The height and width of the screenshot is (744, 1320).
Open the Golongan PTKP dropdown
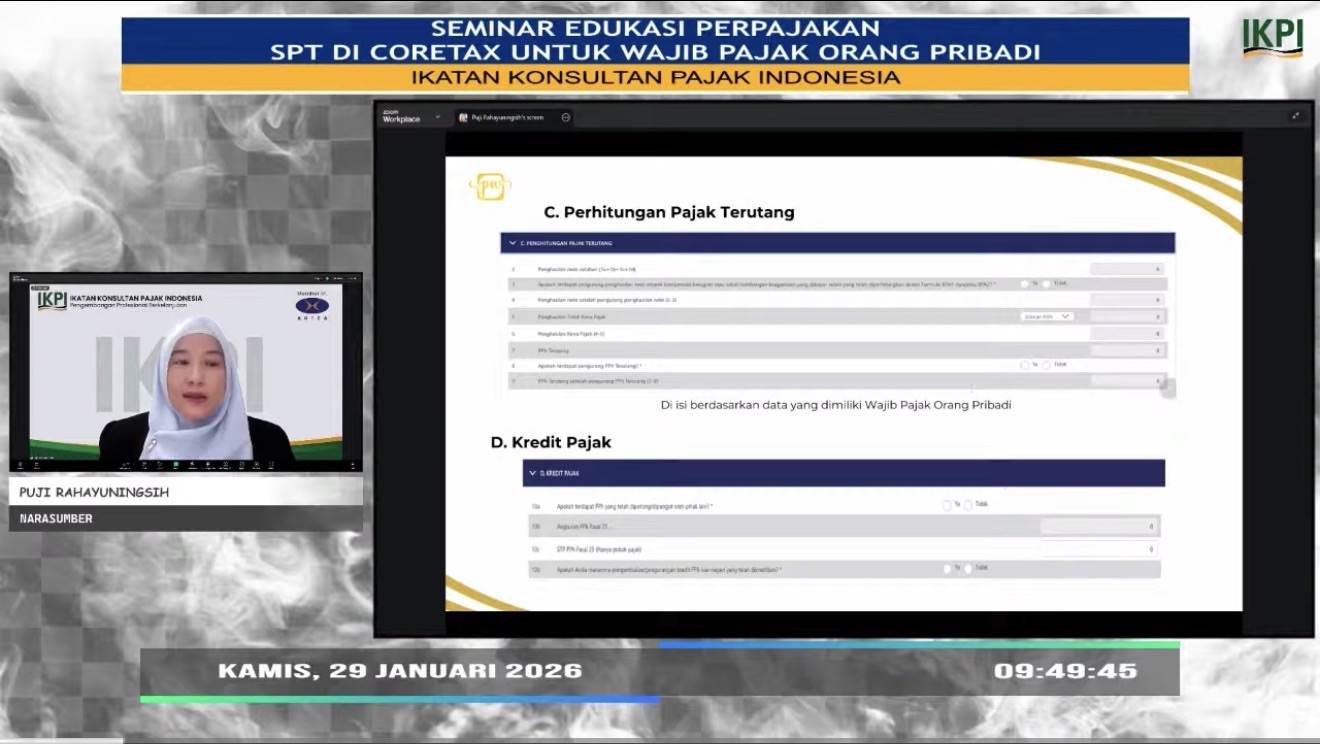tap(1047, 316)
